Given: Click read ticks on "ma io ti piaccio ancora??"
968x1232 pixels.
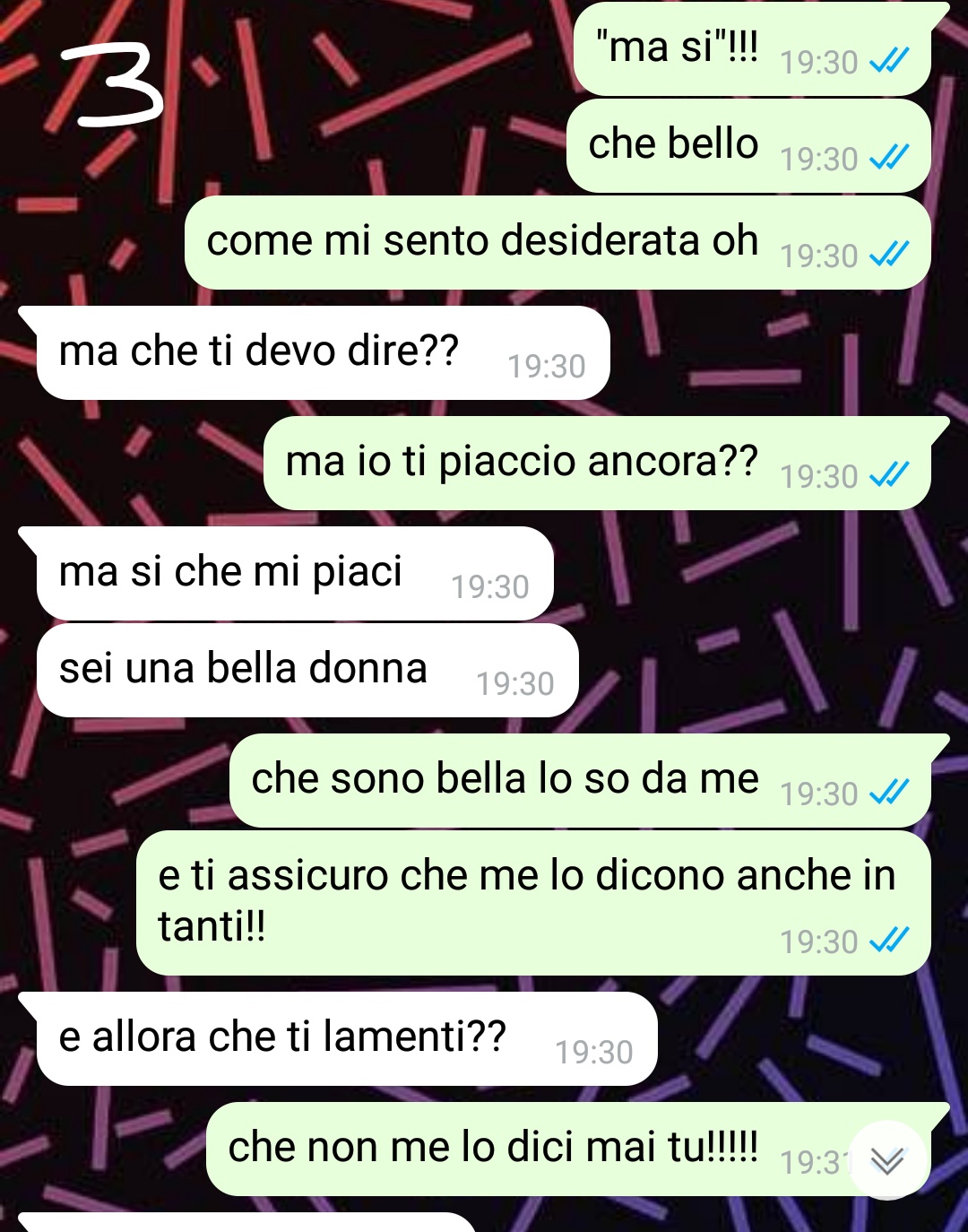Looking at the screenshot, I should (889, 476).
